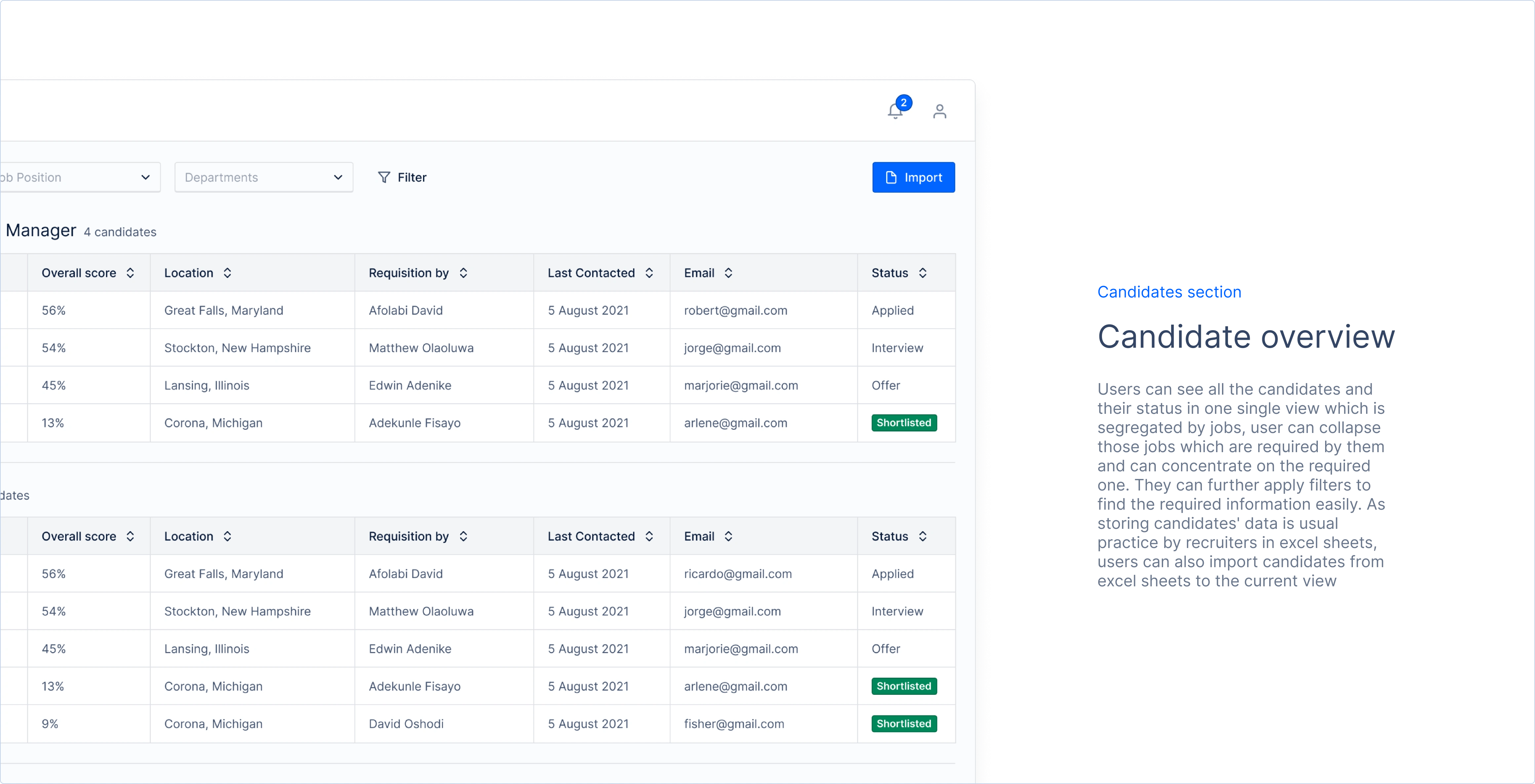Screen dimensions: 1535x784
Task: Open the Departments dropdown
Action: pyautogui.click(x=263, y=177)
